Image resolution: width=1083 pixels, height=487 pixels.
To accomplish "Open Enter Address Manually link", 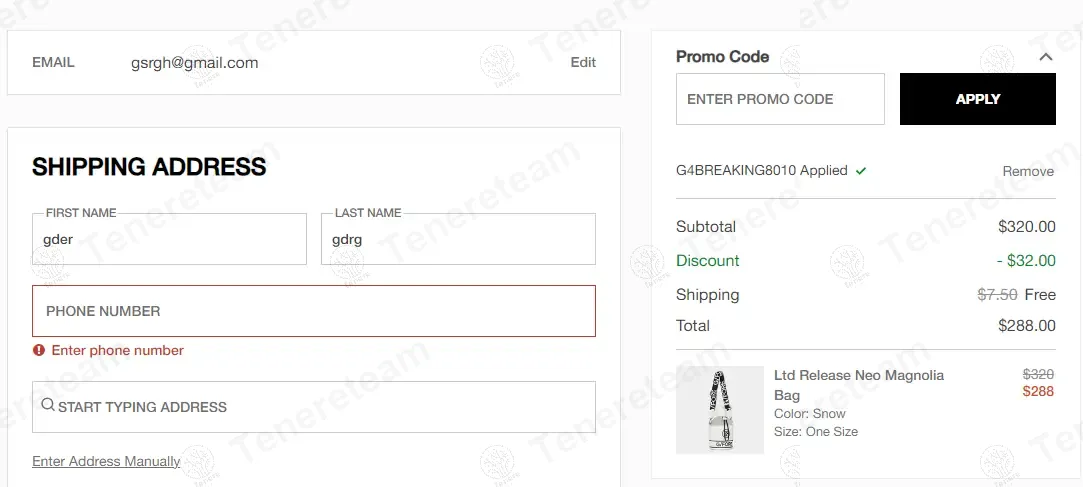I will (106, 461).
